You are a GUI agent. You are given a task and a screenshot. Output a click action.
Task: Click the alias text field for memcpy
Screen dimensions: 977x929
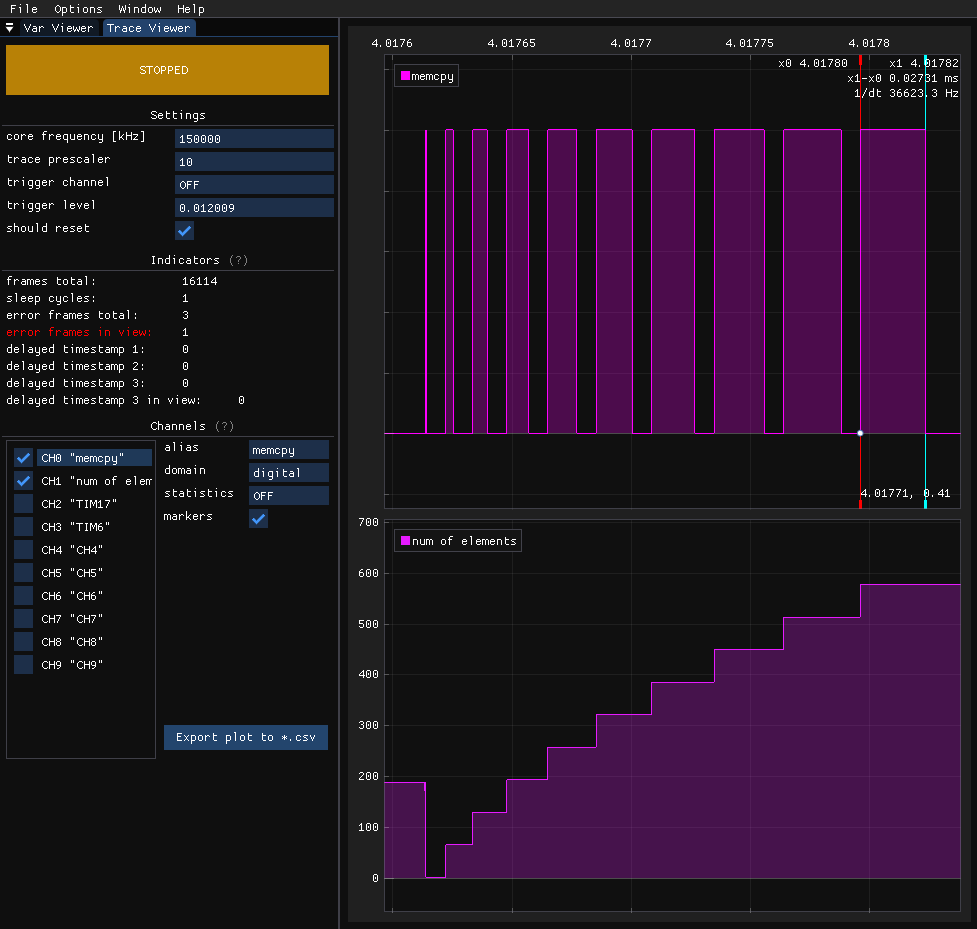288,450
